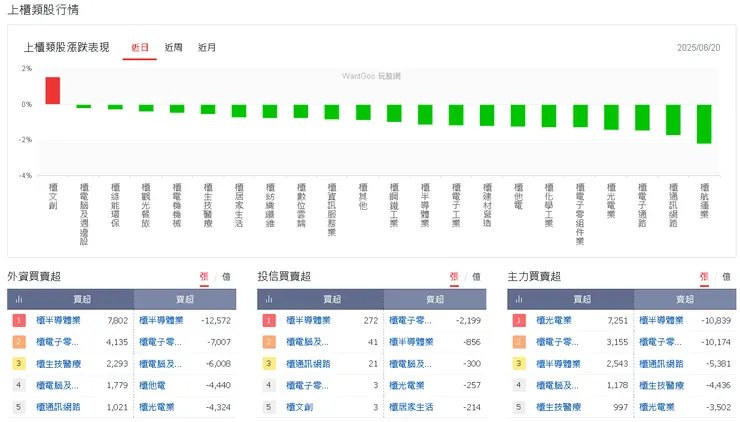
Task: Open 櫃通訊網路 in 外資 買超 column
Action: click(58, 407)
